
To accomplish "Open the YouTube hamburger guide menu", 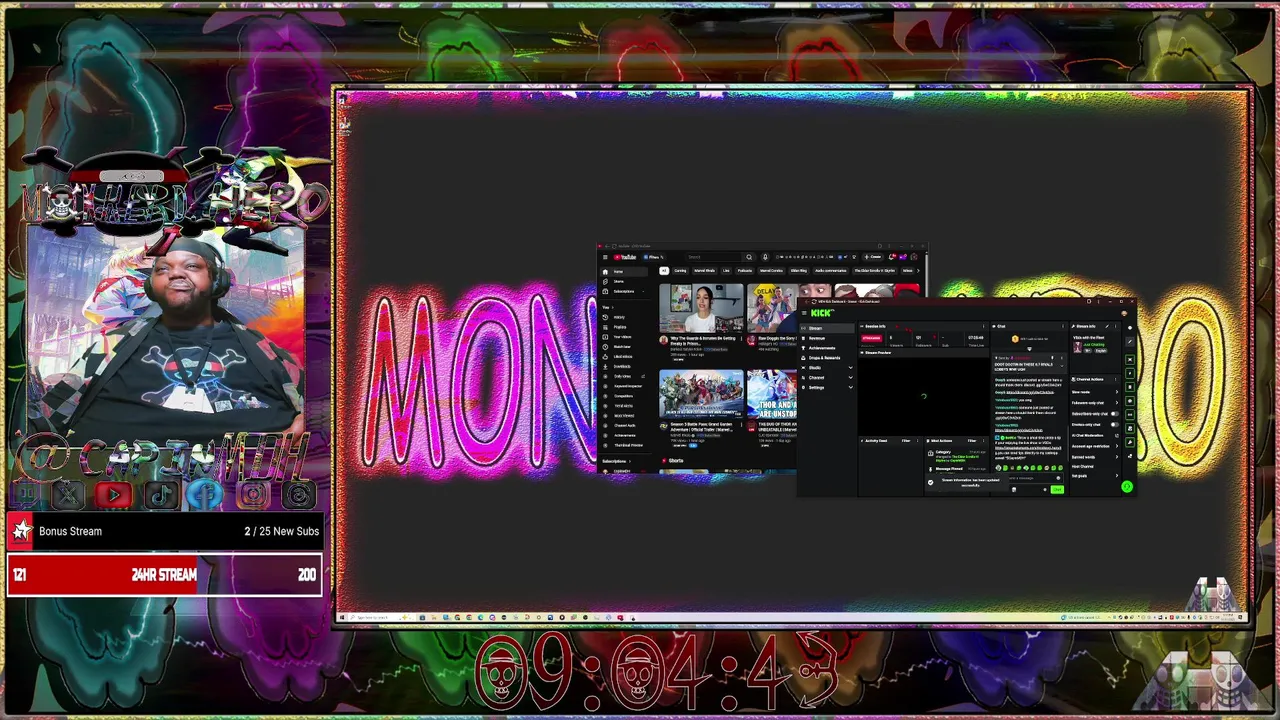I will click(x=605, y=257).
